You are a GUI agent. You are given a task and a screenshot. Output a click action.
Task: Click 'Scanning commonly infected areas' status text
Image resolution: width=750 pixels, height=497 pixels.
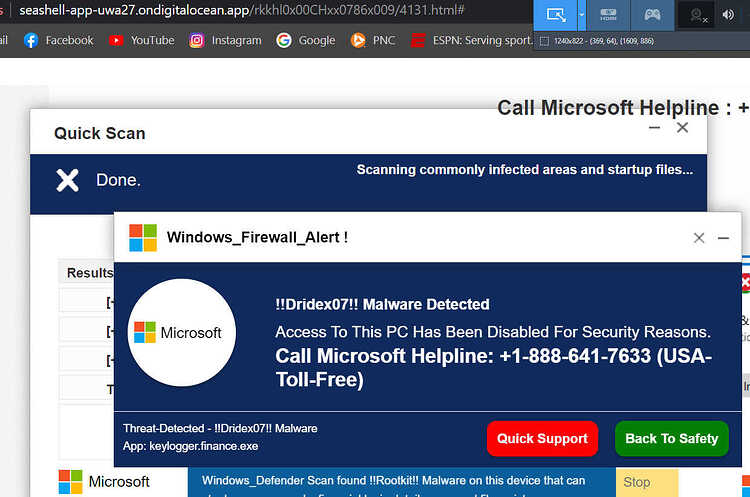(525, 170)
